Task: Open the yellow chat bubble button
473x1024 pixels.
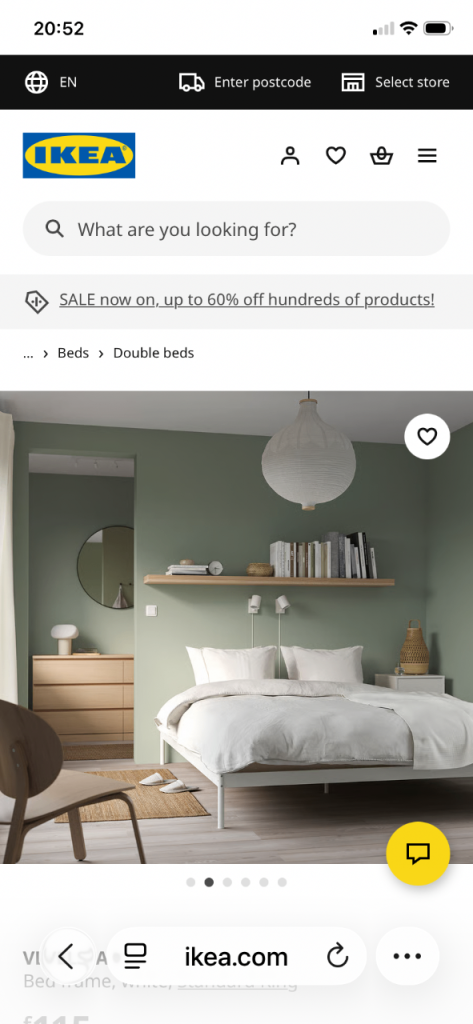Action: [x=418, y=853]
